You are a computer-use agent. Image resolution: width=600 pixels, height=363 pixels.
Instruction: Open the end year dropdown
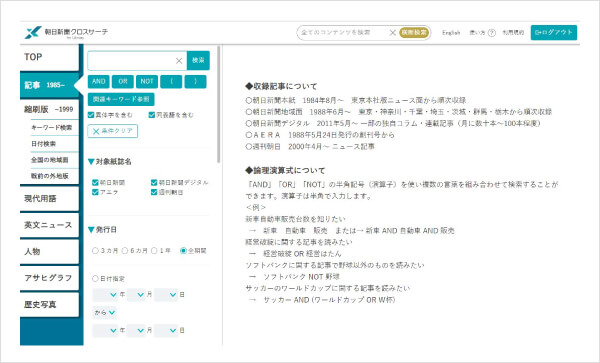coord(105,330)
